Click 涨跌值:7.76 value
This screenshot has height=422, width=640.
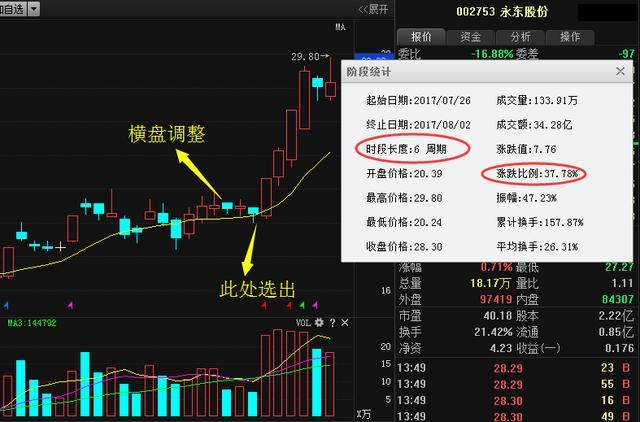(526, 149)
